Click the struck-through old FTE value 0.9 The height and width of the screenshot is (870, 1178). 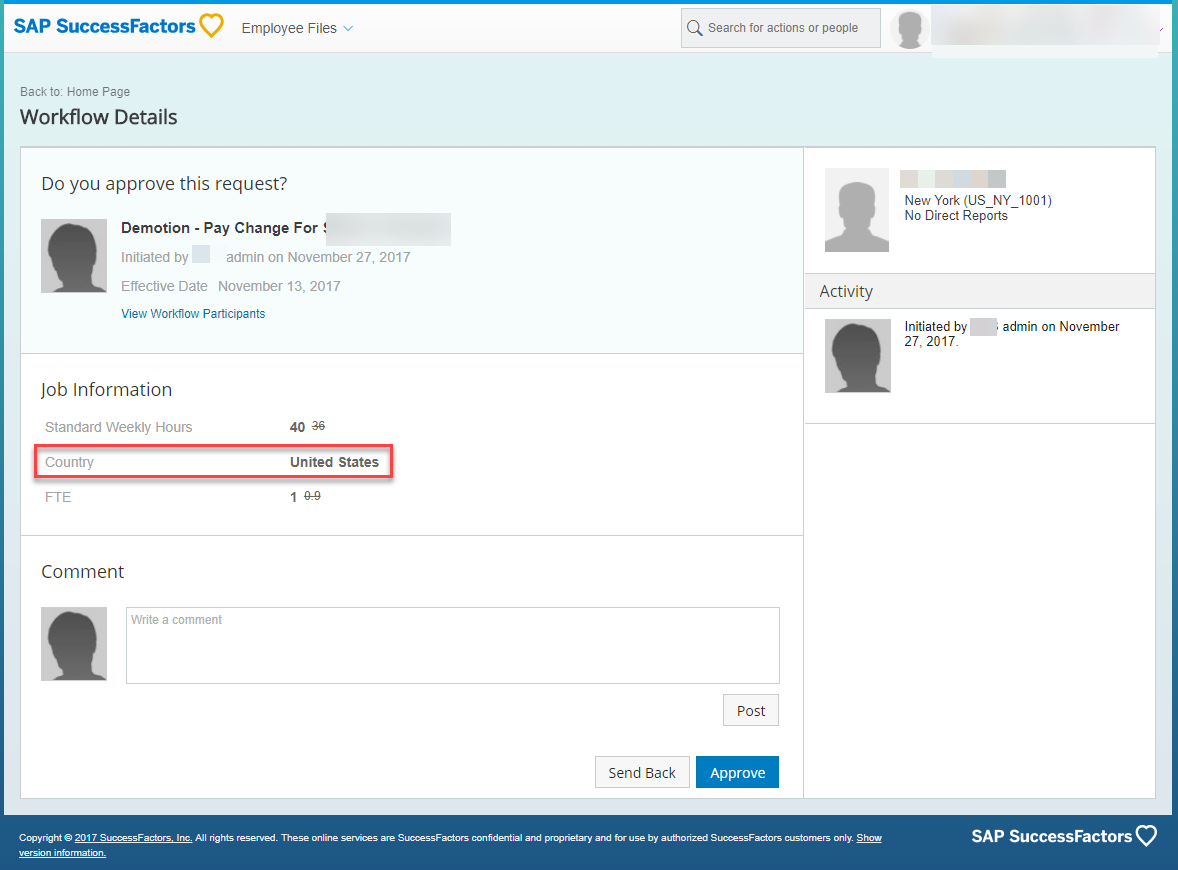point(313,496)
